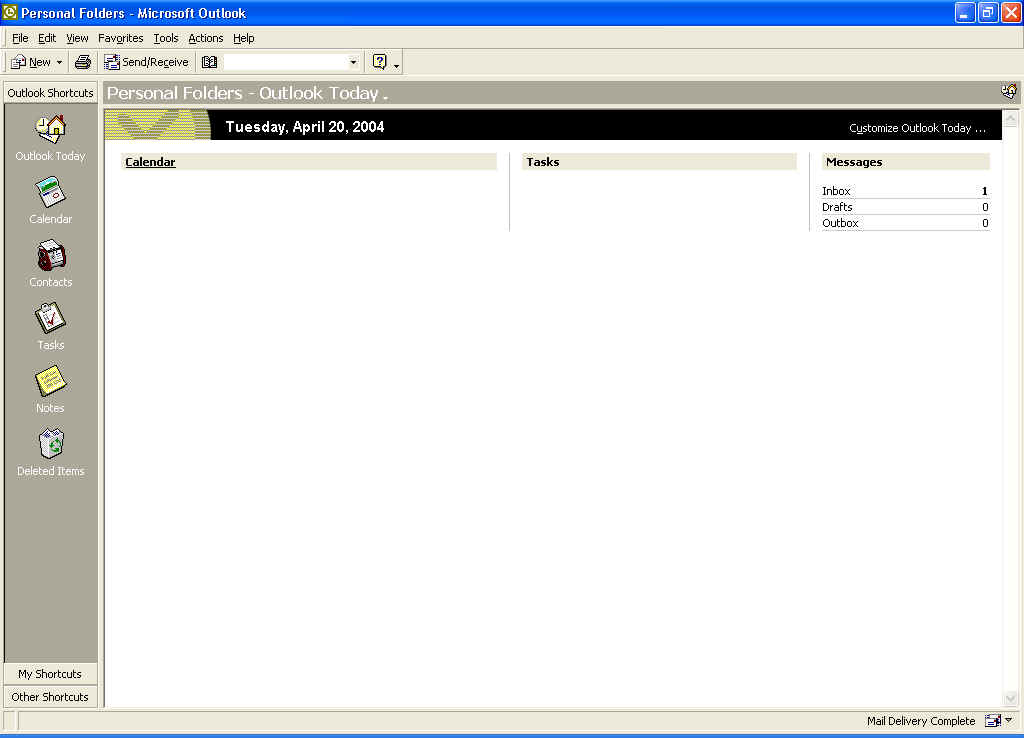This screenshot has height=738, width=1024.
Task: Minimize the Outlook window
Action: pos(964,13)
